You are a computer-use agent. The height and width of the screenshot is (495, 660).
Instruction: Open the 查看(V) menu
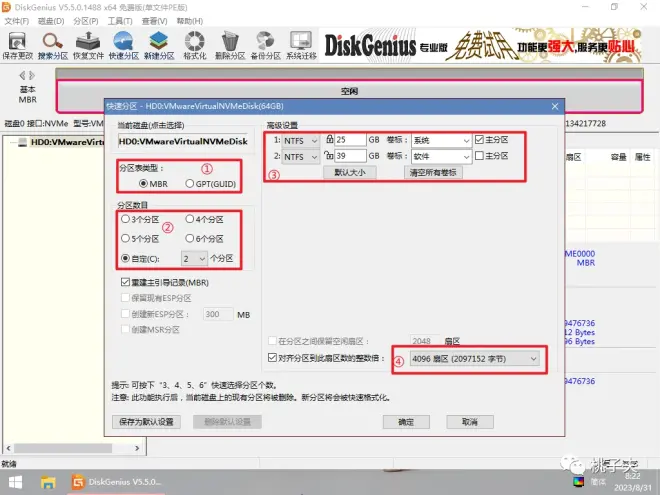(x=154, y=21)
